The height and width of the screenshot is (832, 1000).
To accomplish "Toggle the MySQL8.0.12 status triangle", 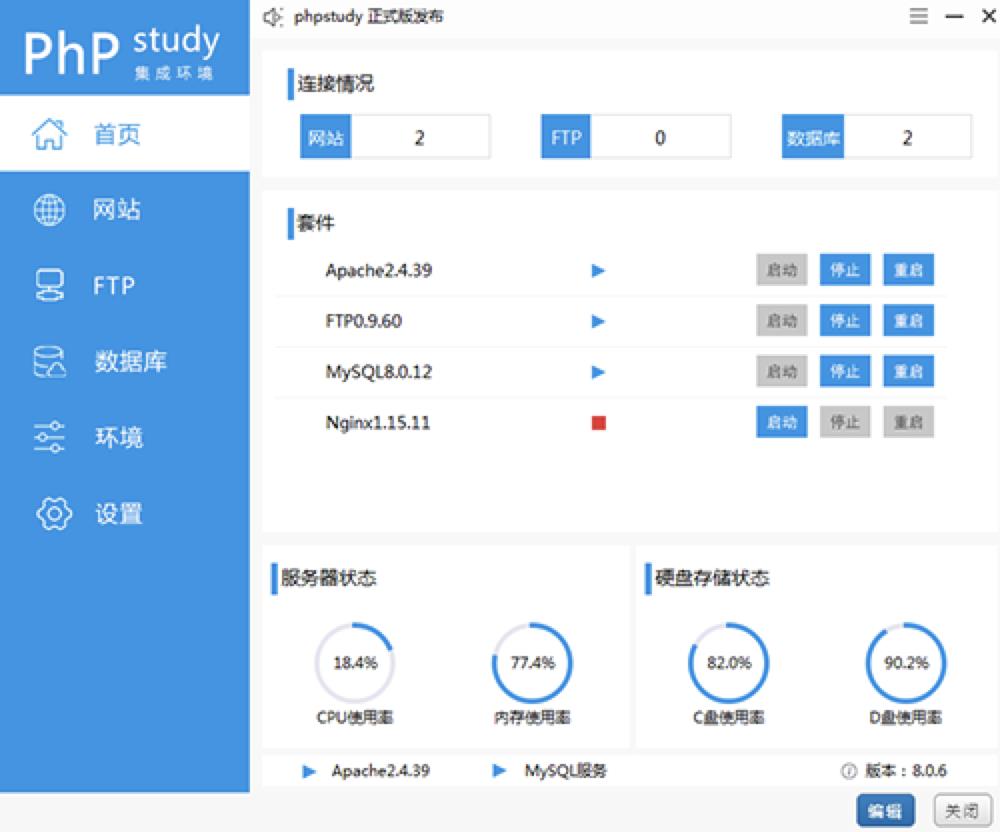I will (597, 371).
